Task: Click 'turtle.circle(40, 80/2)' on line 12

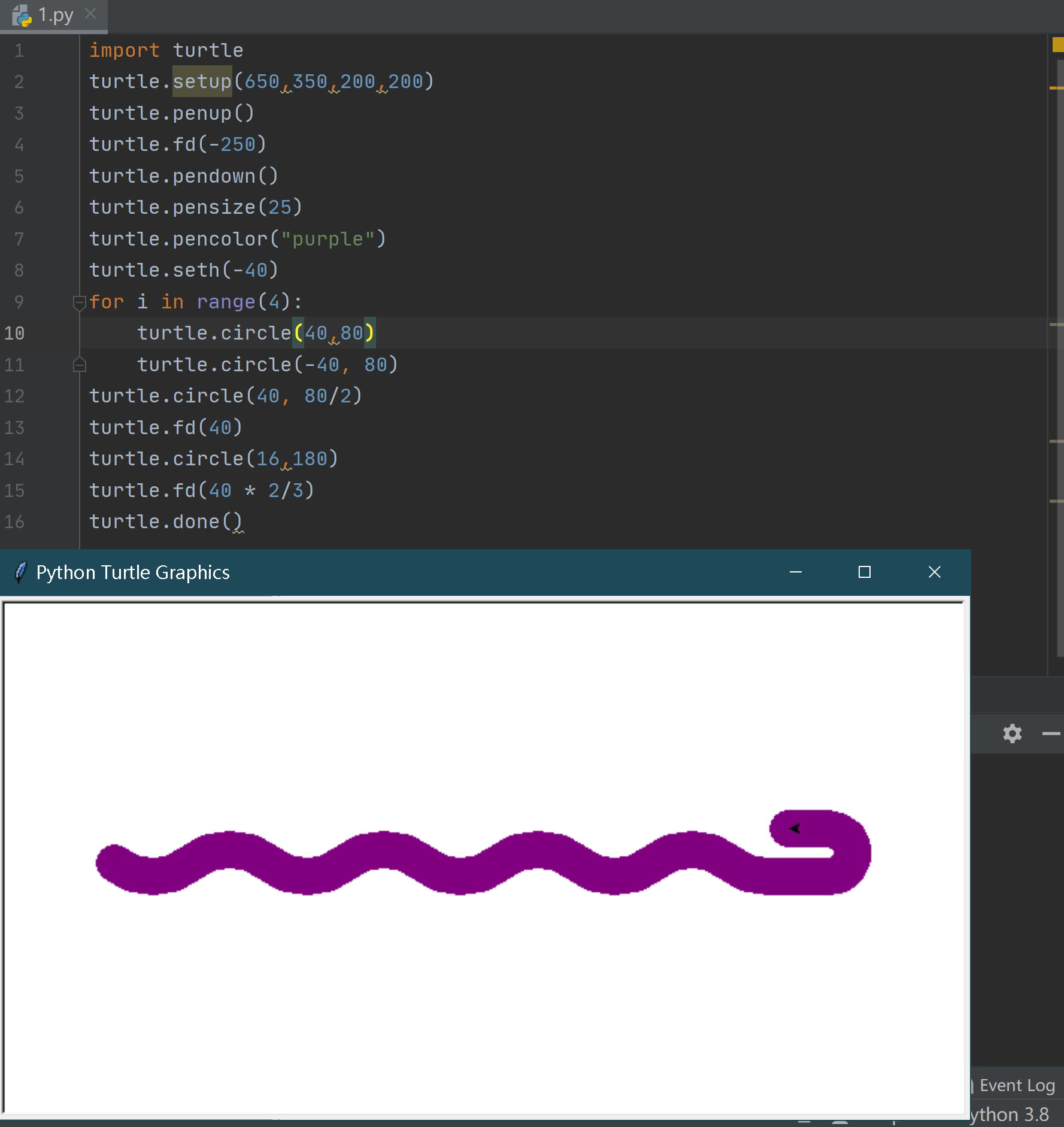Action: coord(226,396)
